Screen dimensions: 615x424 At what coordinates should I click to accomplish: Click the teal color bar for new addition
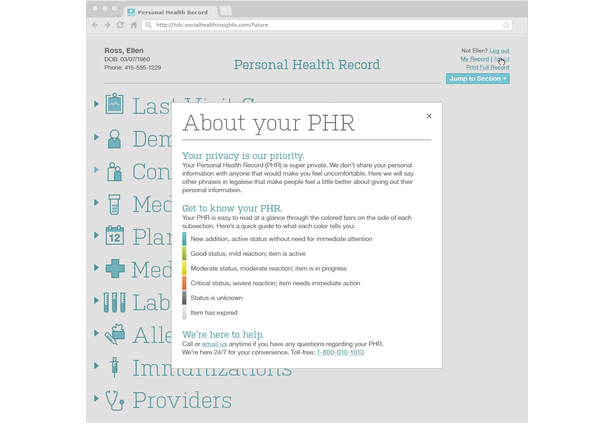(184, 239)
